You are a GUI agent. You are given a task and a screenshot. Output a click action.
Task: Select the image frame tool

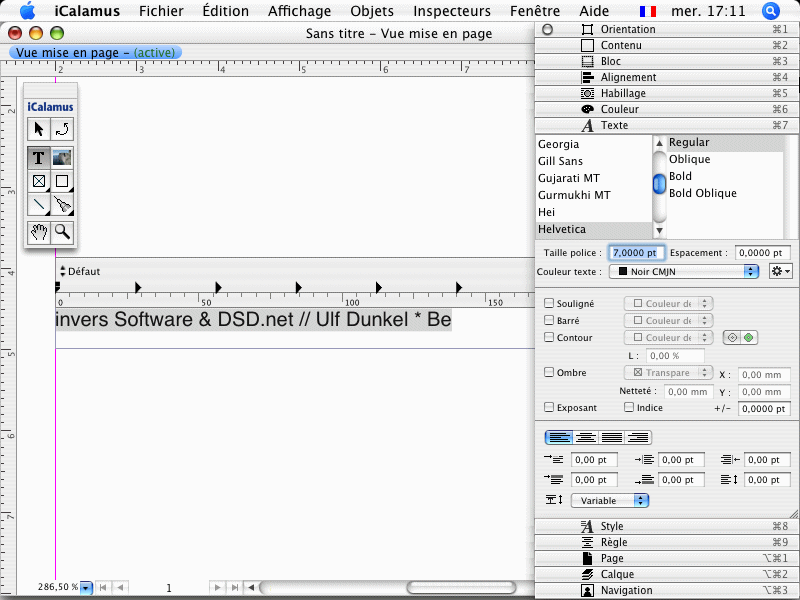tap(62, 158)
